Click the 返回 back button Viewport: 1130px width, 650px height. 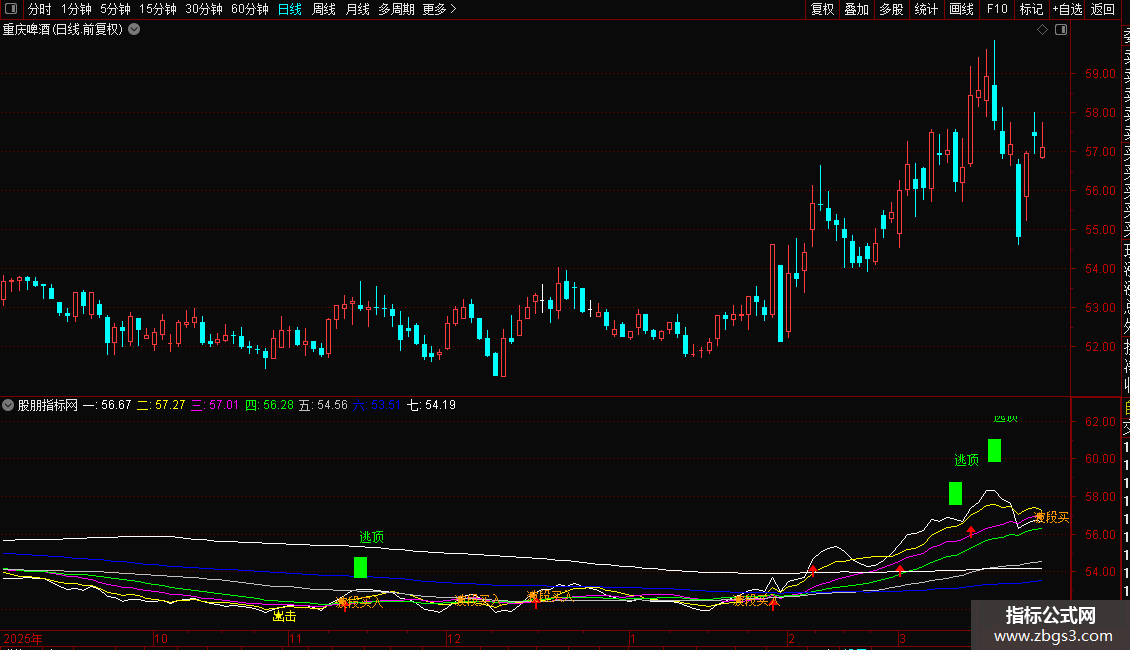tap(1102, 10)
